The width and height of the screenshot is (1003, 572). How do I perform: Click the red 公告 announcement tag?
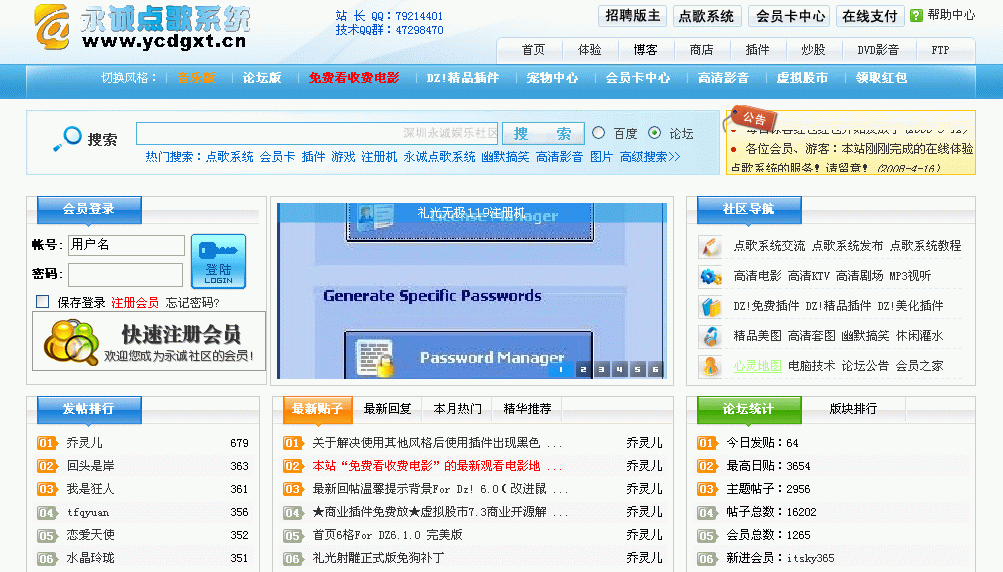(753, 118)
